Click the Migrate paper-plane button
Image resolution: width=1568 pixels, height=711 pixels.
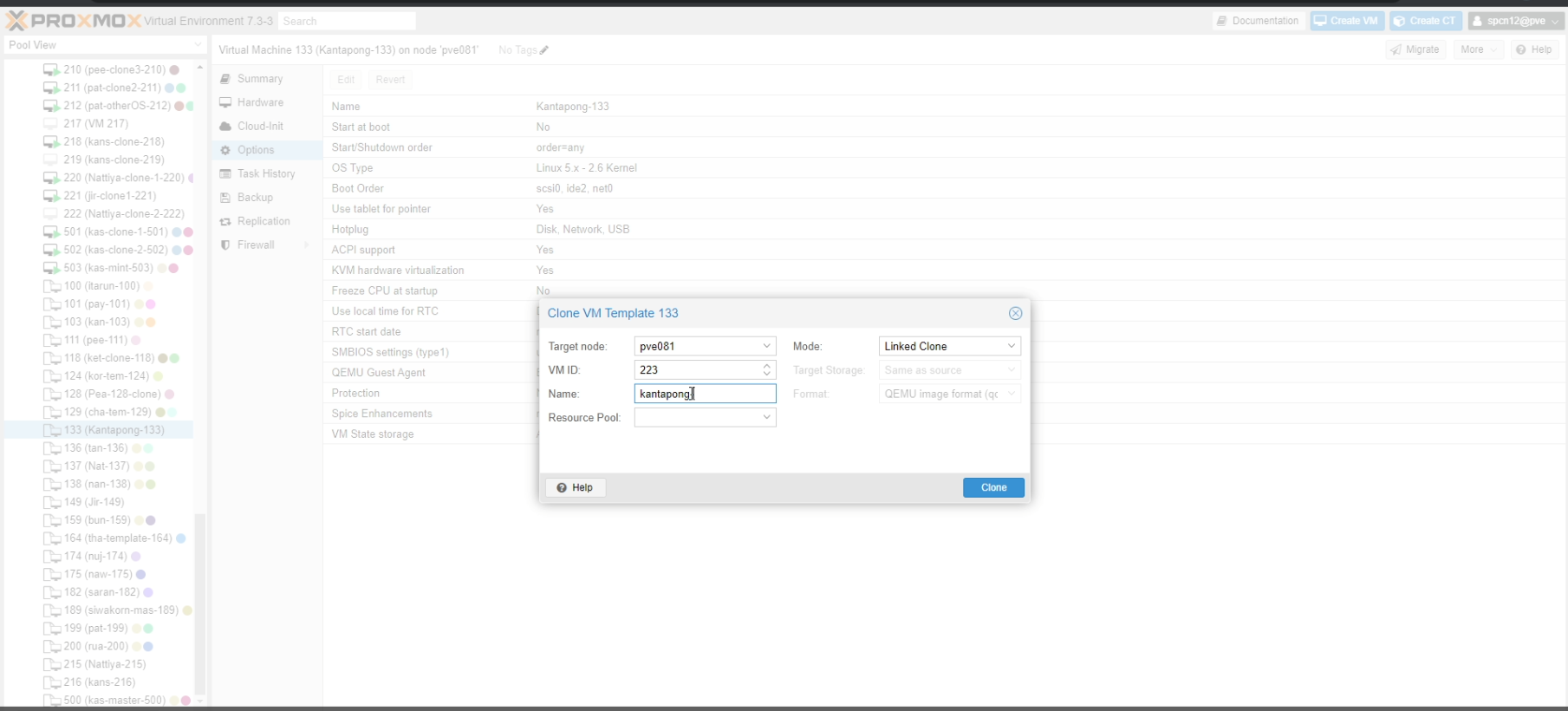[1415, 49]
